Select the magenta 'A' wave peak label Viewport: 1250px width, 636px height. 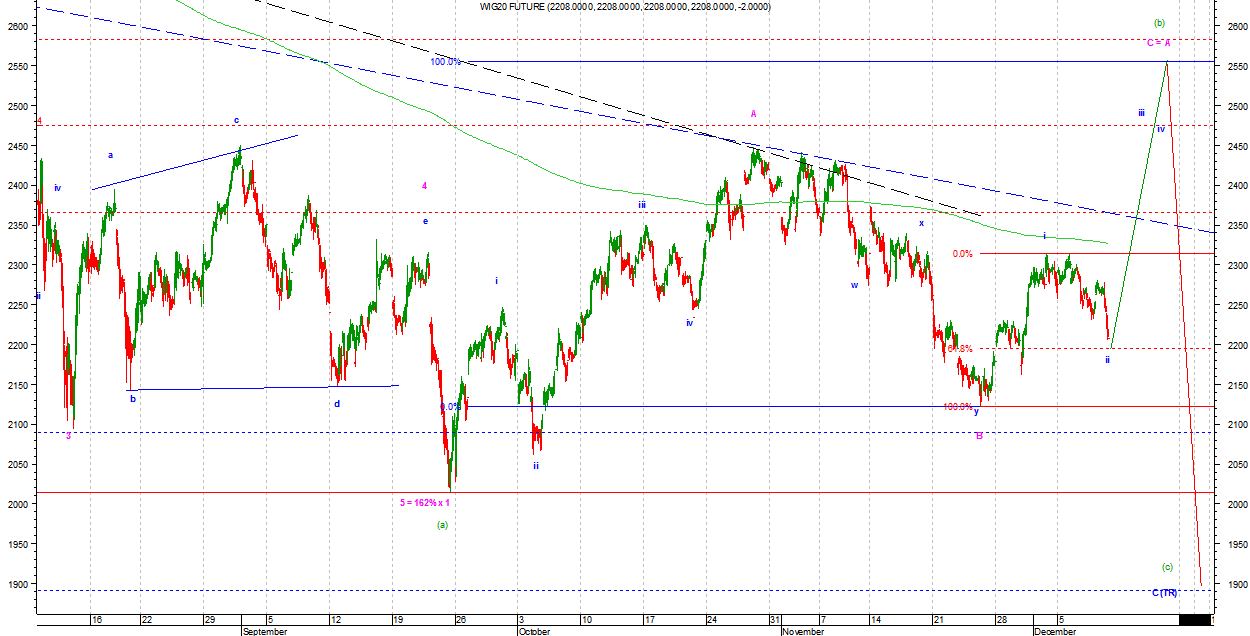754,114
